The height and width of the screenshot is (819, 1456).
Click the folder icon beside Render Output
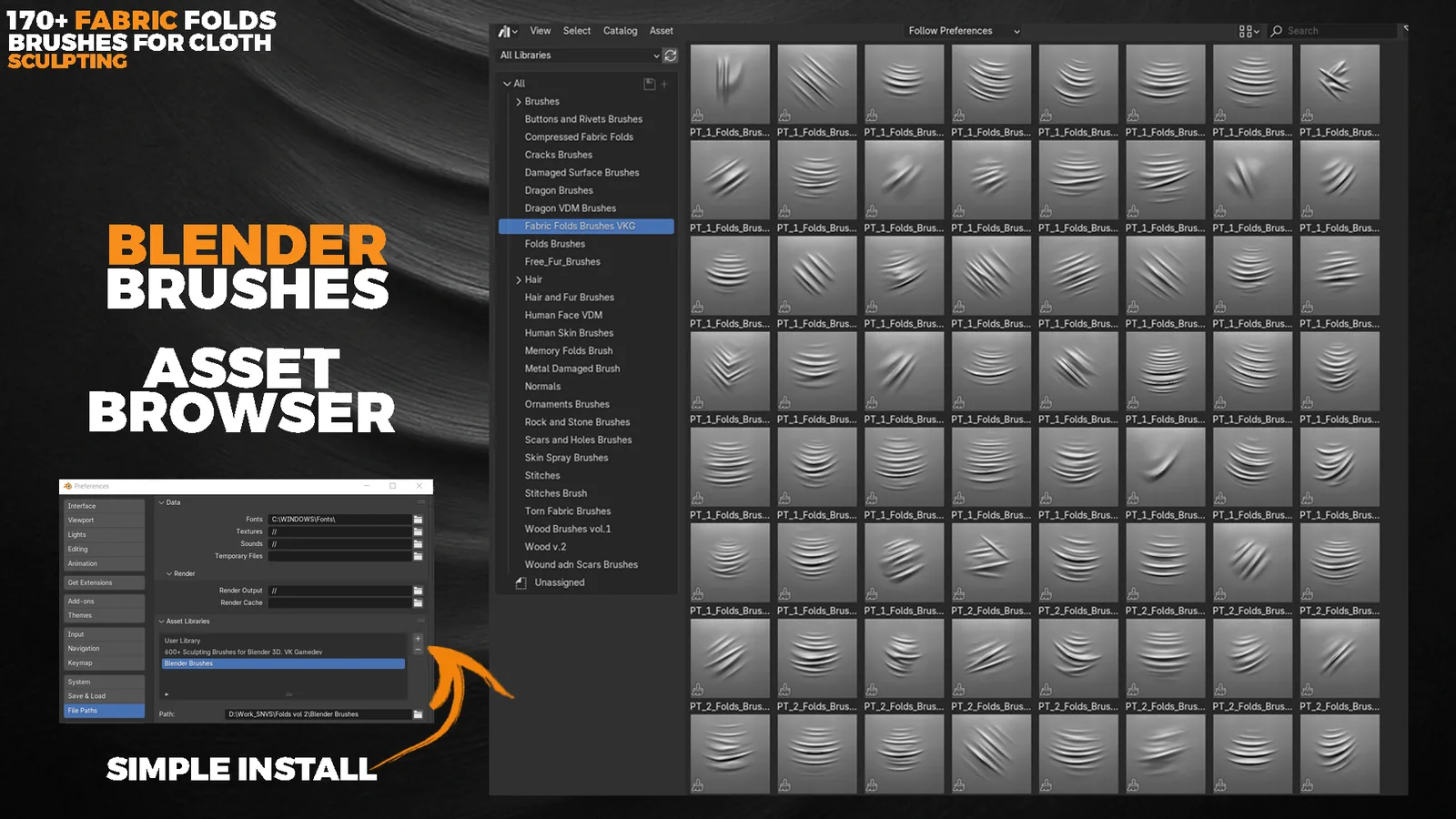click(x=418, y=591)
